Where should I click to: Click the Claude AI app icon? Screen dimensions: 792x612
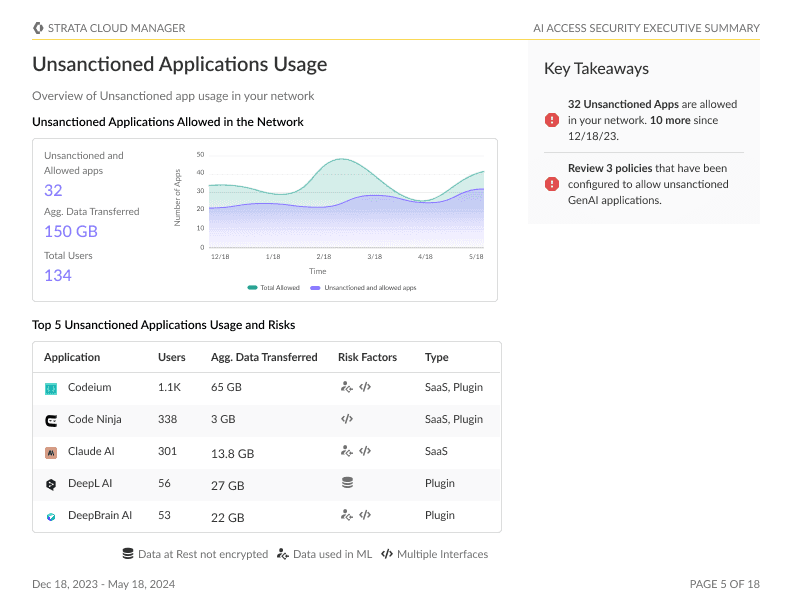51,452
